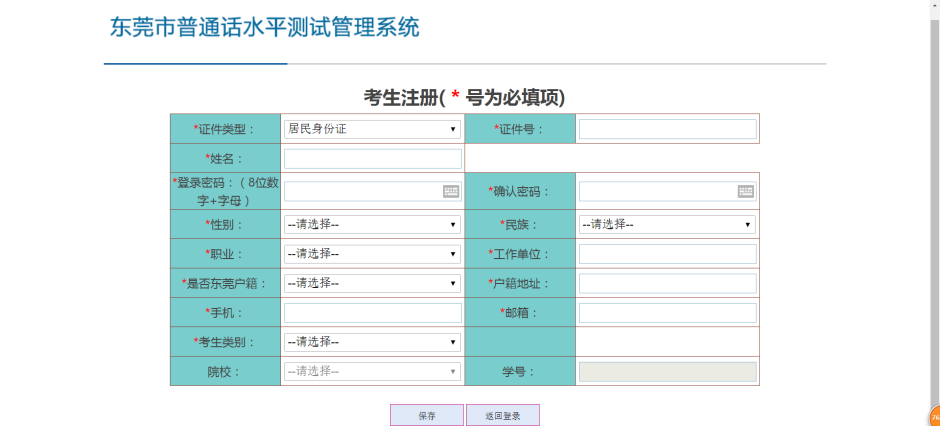Click the 东莞市普通话水平测试管理系统 title
Viewport: 940px width, 426px height.
pyautogui.click(x=264, y=28)
